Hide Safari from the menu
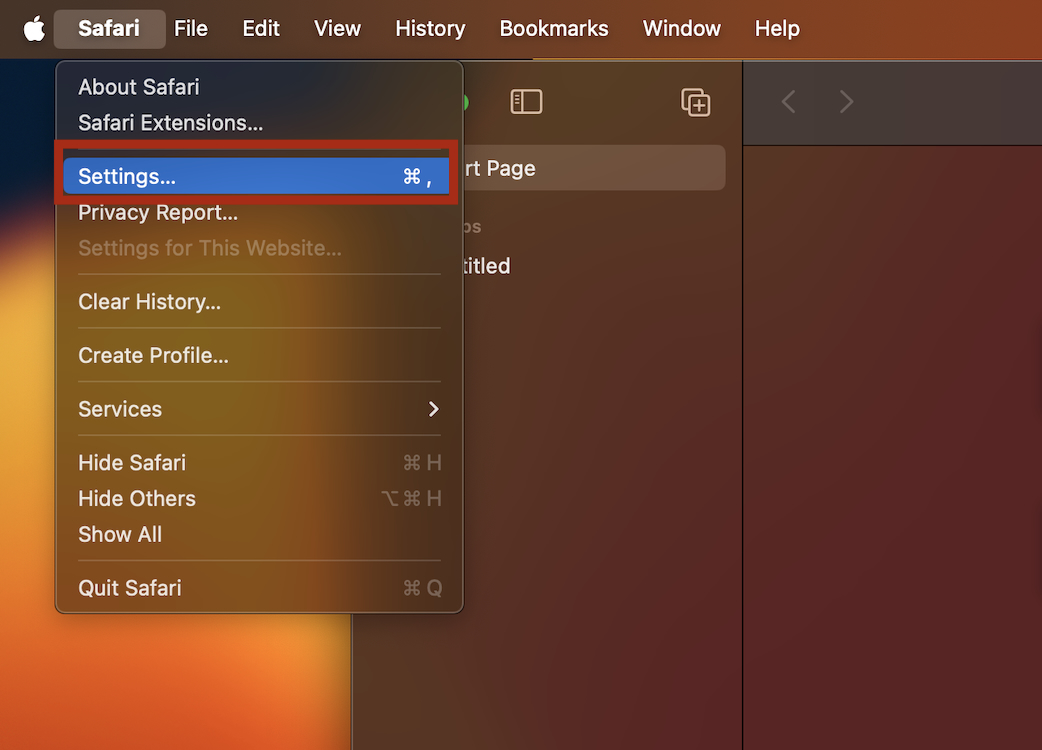This screenshot has height=750, width=1042. (131, 462)
